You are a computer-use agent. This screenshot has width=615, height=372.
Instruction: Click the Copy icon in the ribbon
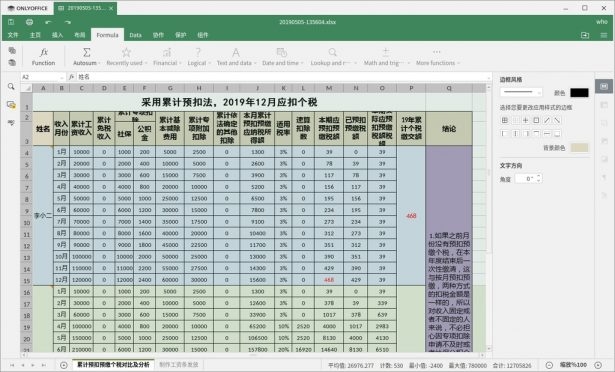pos(12,50)
